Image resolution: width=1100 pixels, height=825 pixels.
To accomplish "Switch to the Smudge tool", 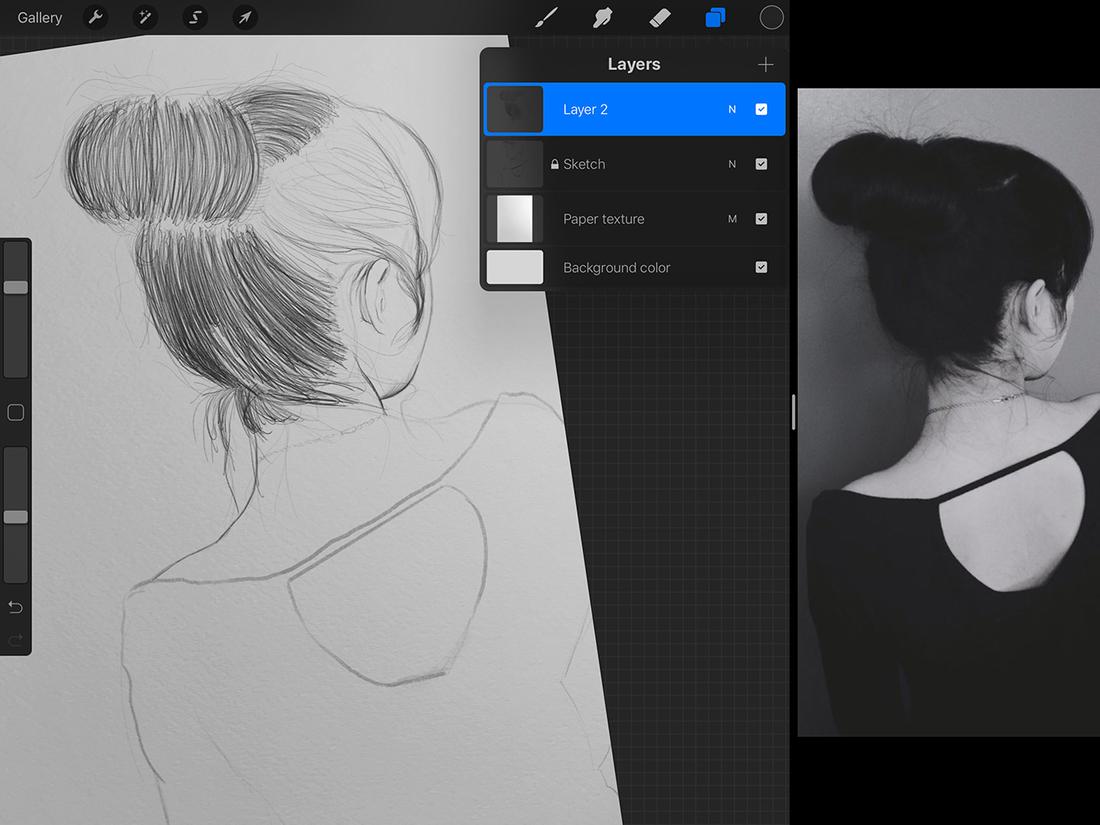I will pyautogui.click(x=603, y=17).
